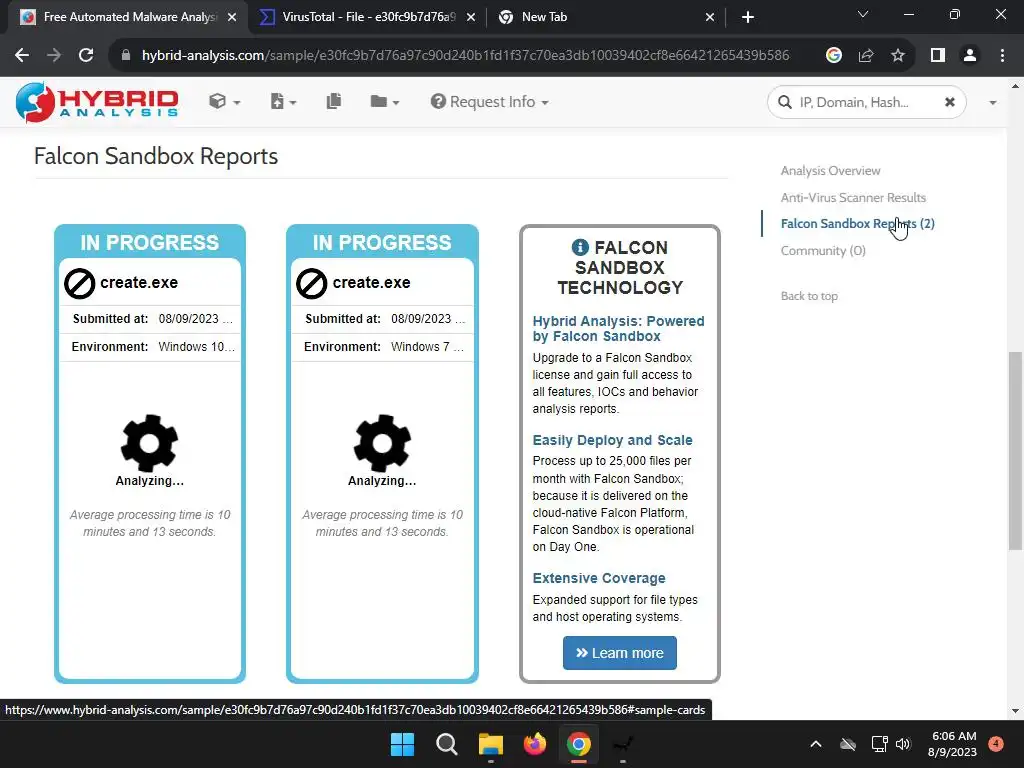Open the Chrome three-dot menu
Viewport: 1024px width, 768px height.
tap(1002, 56)
